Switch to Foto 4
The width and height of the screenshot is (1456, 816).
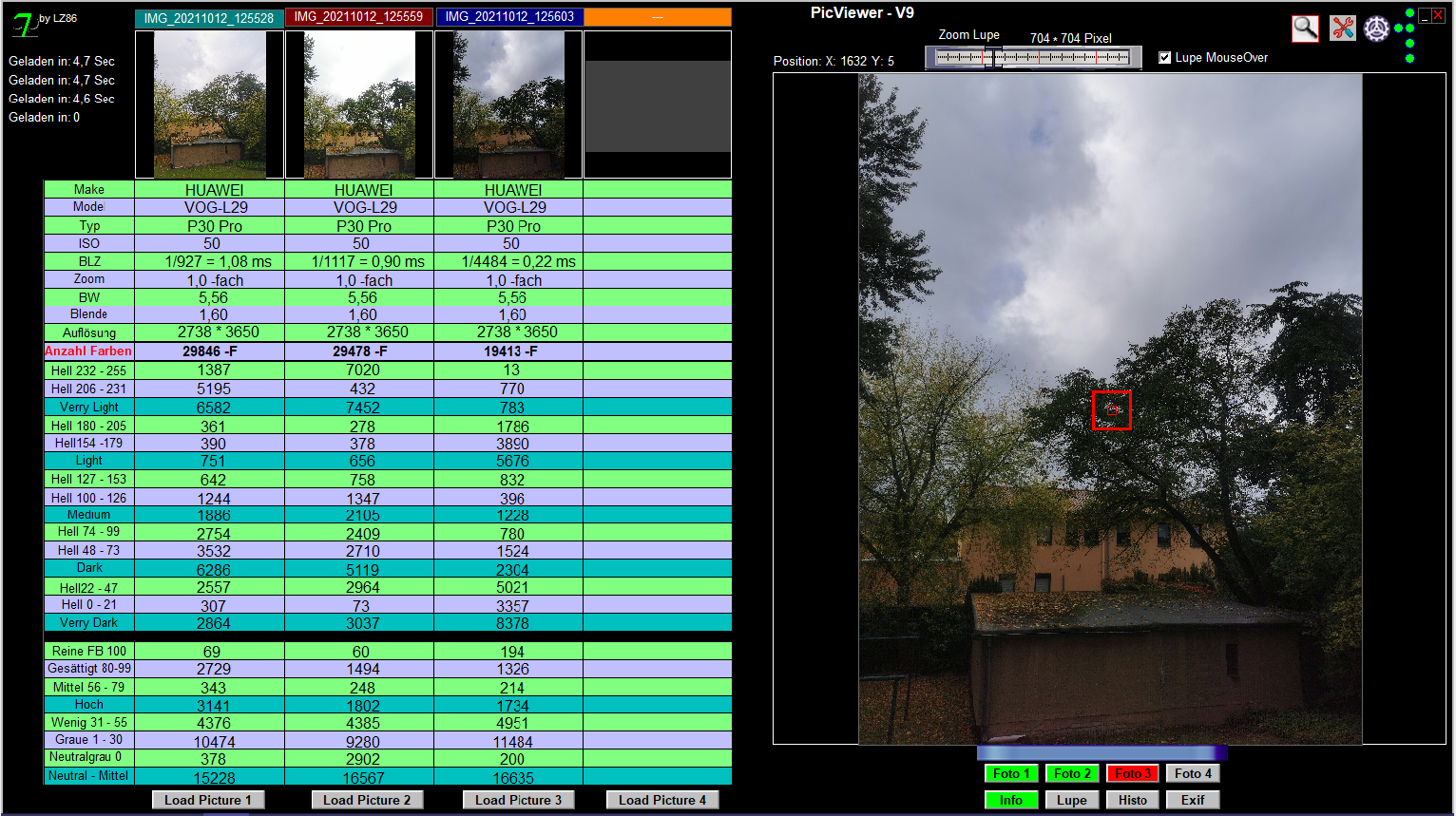pos(1193,773)
